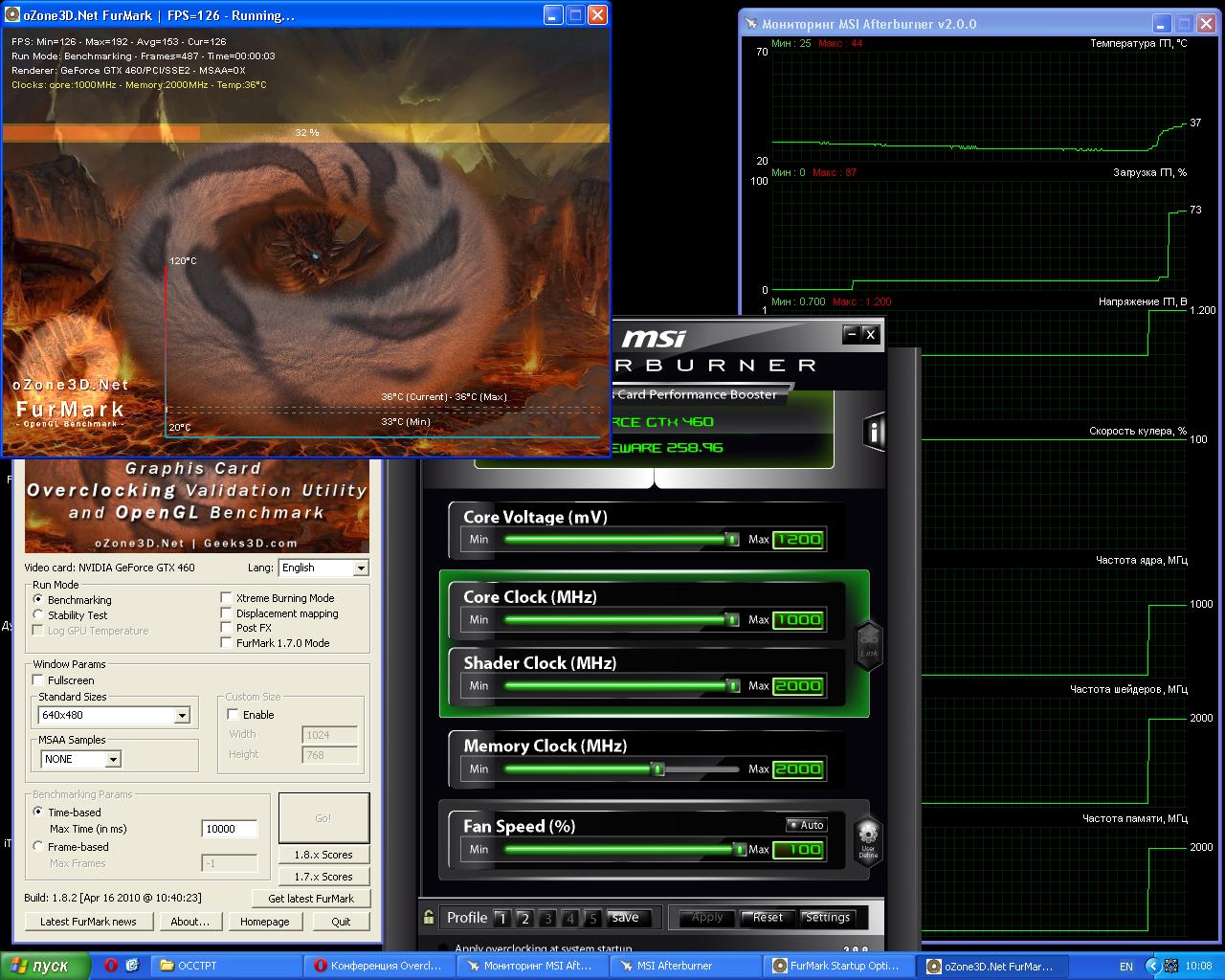
Task: Select Afterburner profile slot 4
Action: coord(570,918)
